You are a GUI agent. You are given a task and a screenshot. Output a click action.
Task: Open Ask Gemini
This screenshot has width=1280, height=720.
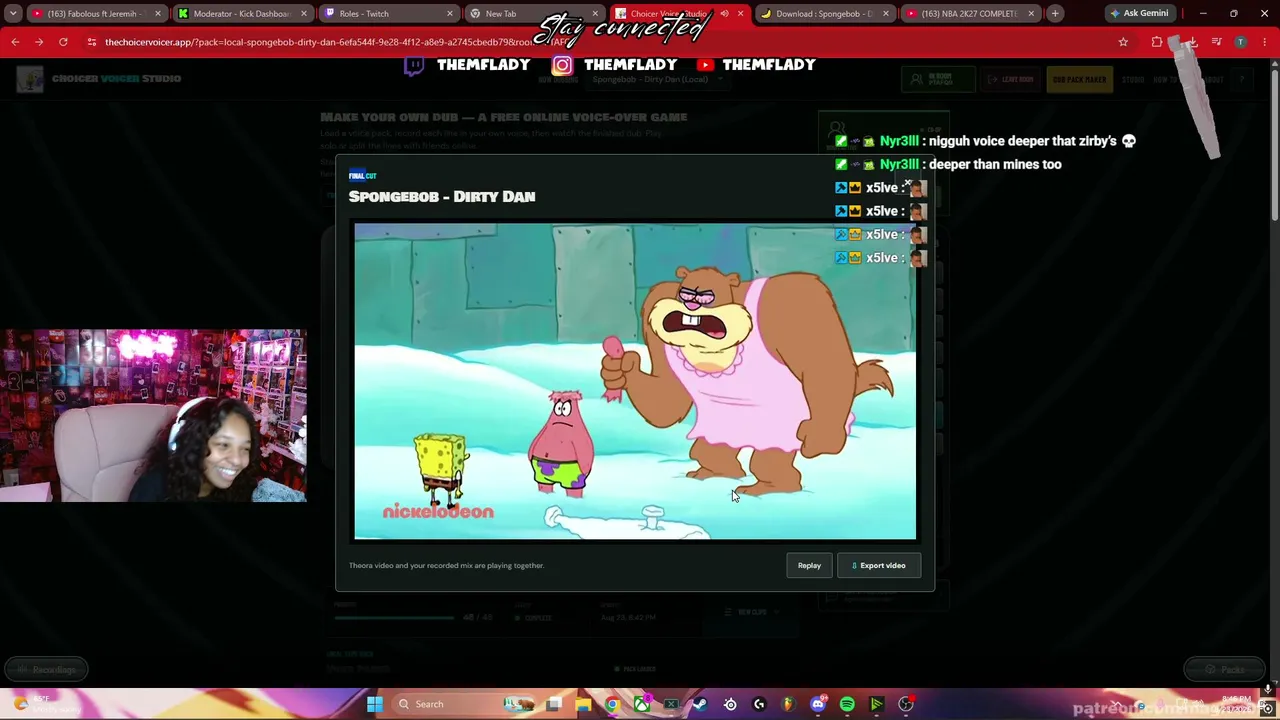coord(1139,14)
